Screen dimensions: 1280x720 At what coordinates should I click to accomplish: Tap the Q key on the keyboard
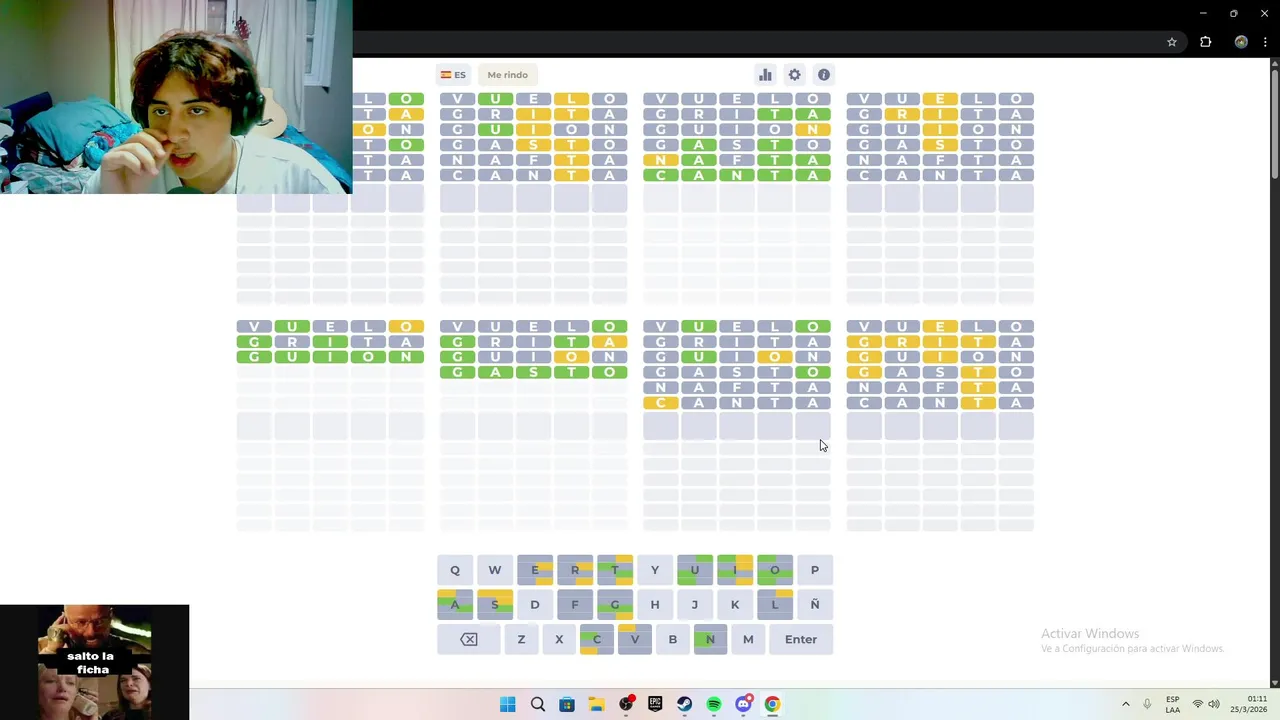pos(455,570)
